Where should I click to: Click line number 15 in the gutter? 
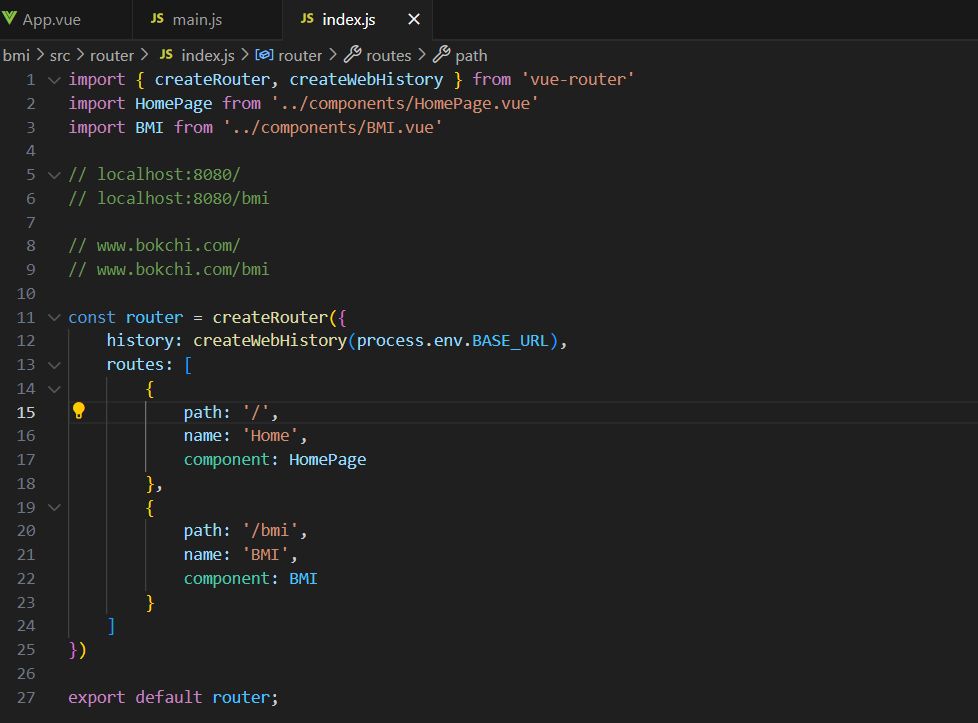pos(26,412)
